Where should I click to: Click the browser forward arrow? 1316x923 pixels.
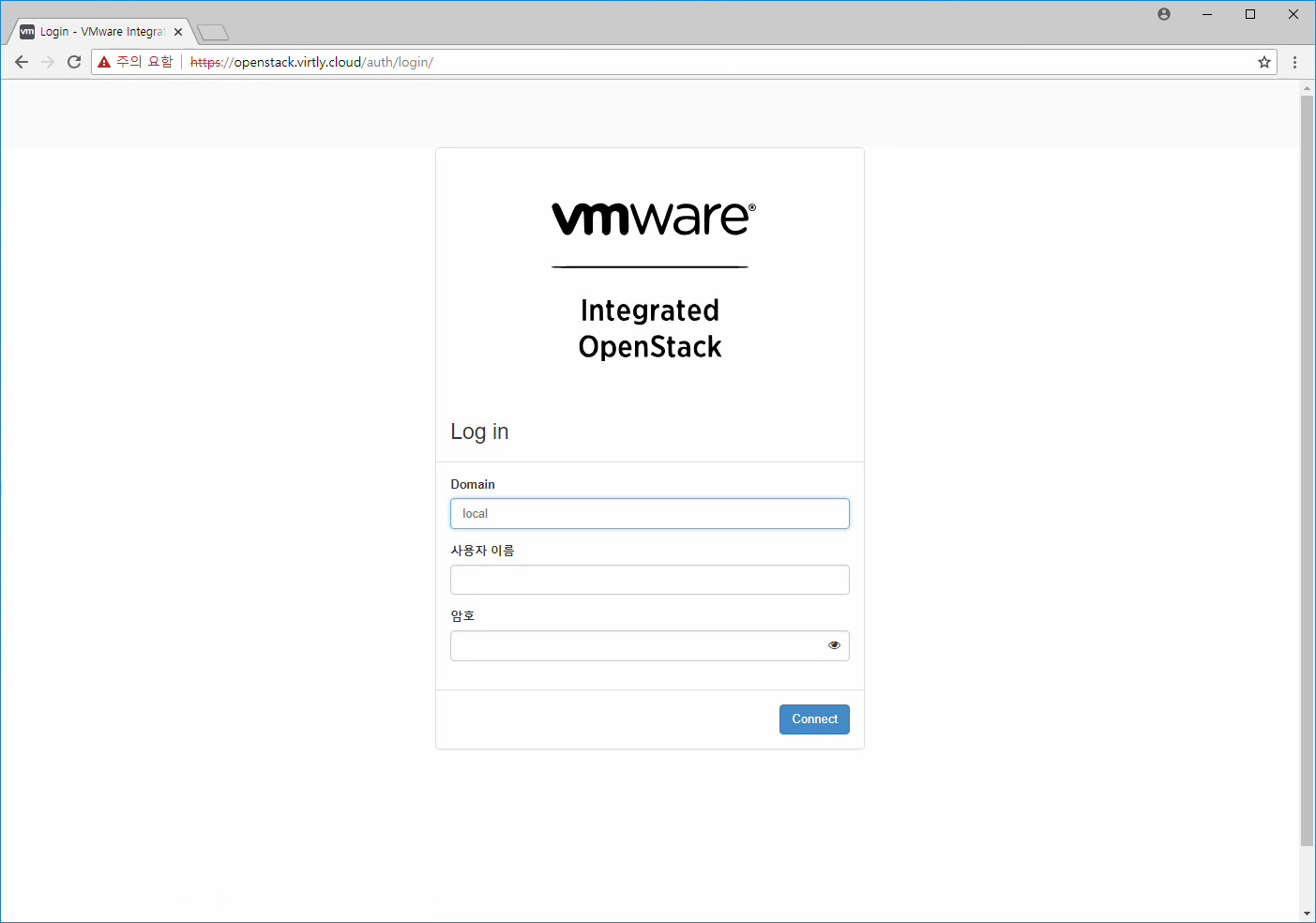(48, 62)
